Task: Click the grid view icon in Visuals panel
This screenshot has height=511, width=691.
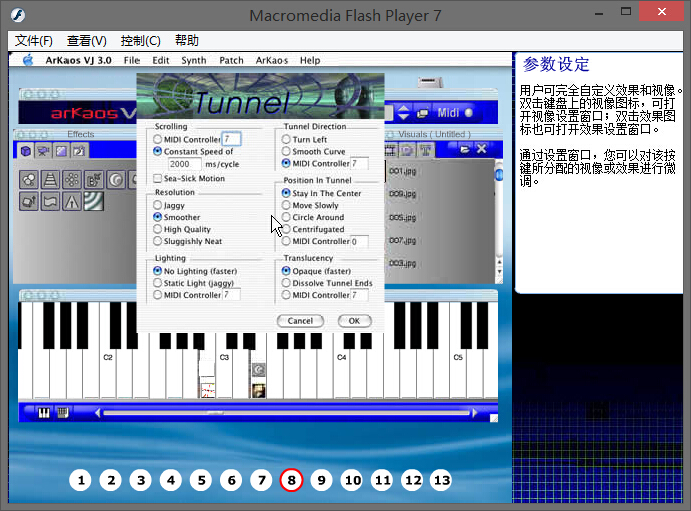Action: coord(390,151)
